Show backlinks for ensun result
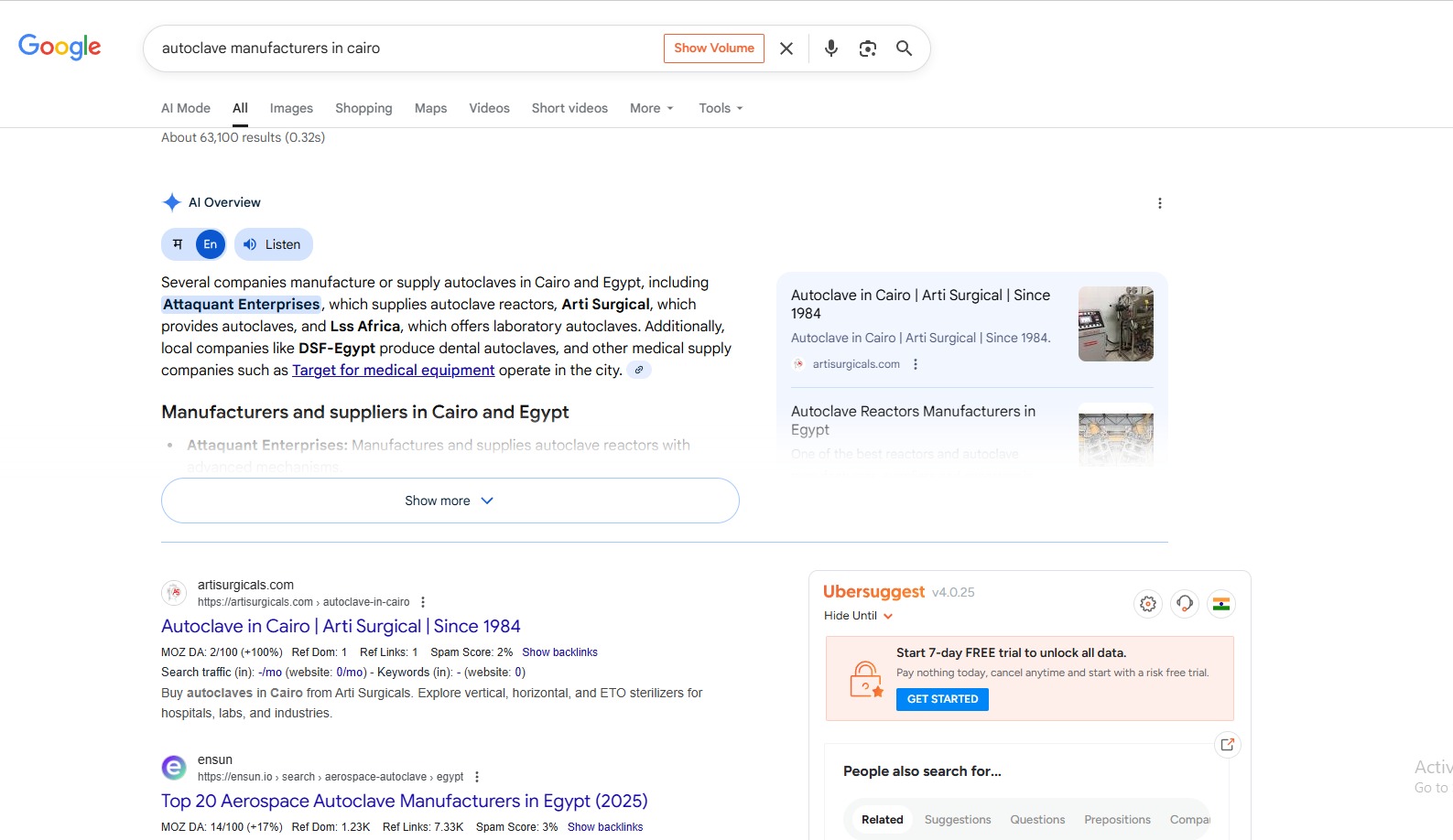Image resolution: width=1453 pixels, height=840 pixels. click(605, 827)
